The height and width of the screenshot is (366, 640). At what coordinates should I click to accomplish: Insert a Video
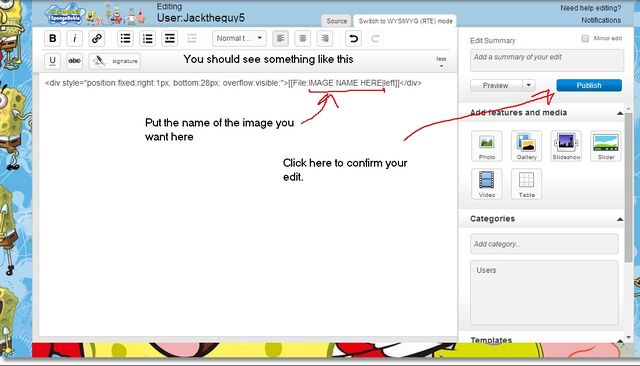[x=487, y=184]
